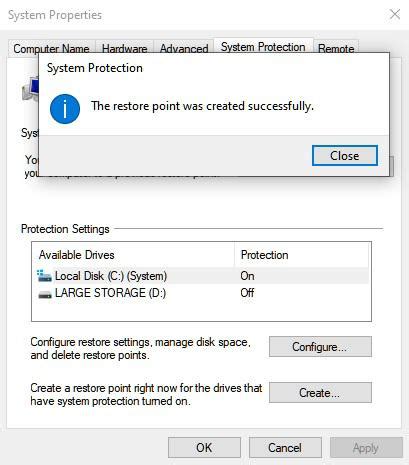Confirm with the OK button
This screenshot has height=465, width=409.
(x=204, y=448)
